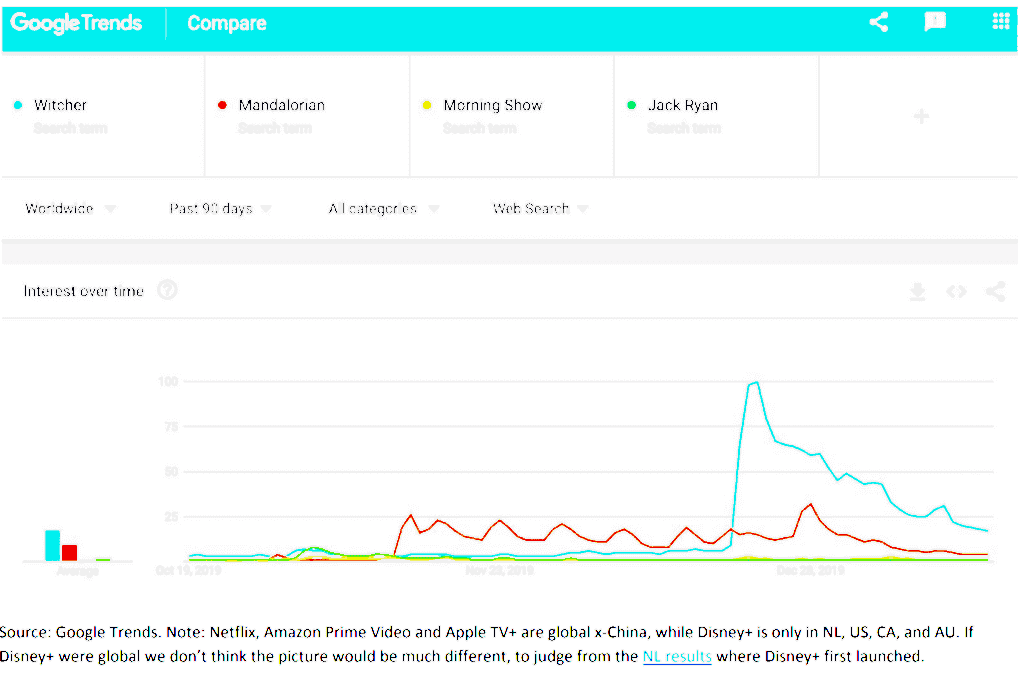Open the Web Search type dropdown
The image size is (1024, 688).
(x=540, y=209)
